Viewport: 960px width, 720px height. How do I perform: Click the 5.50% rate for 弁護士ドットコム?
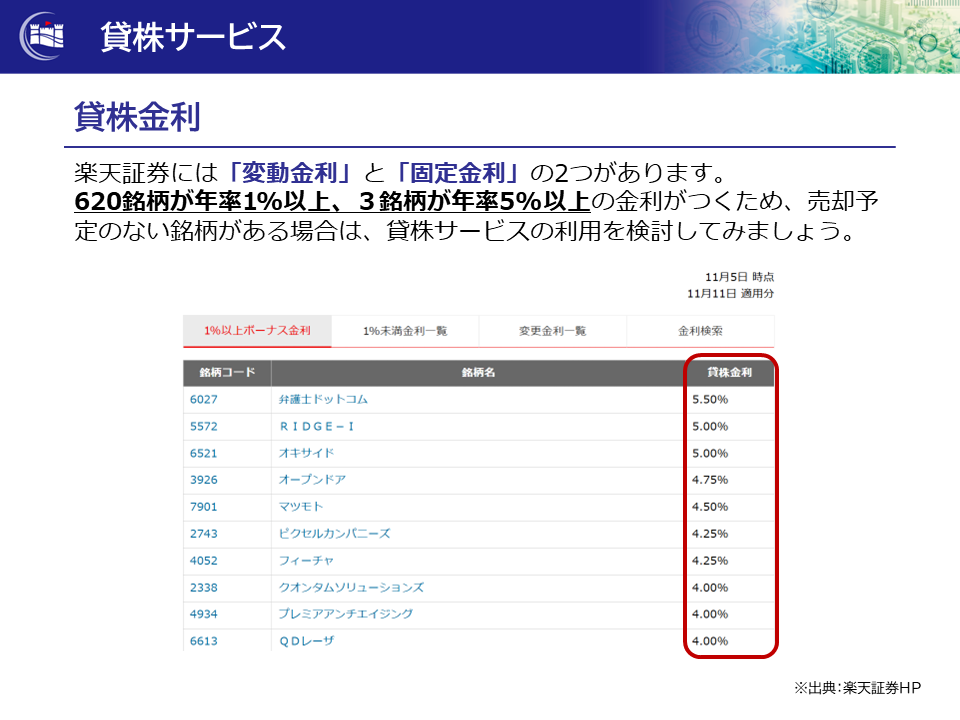tap(710, 399)
